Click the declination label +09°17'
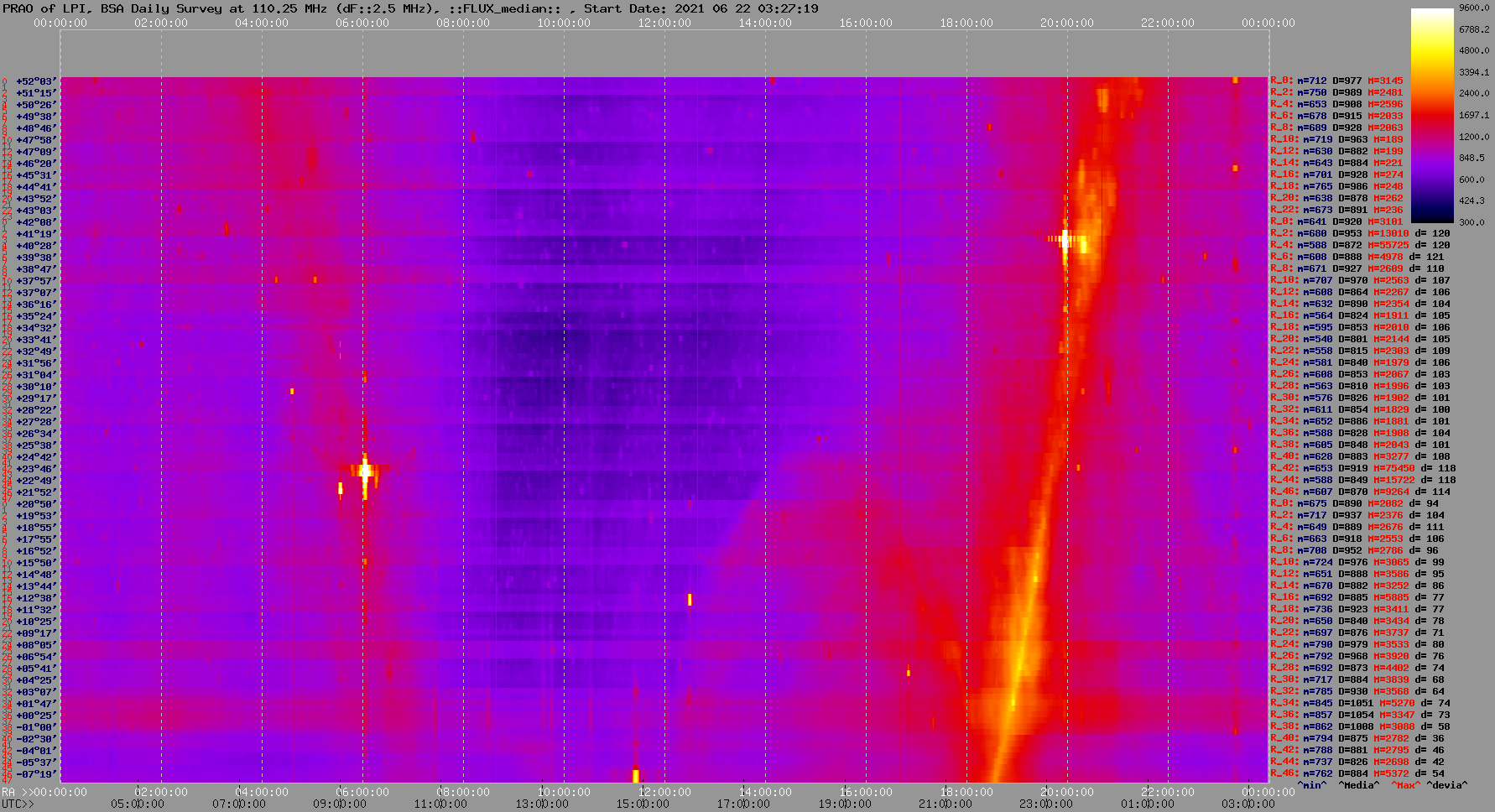The image size is (1495, 812). pyautogui.click(x=36, y=633)
